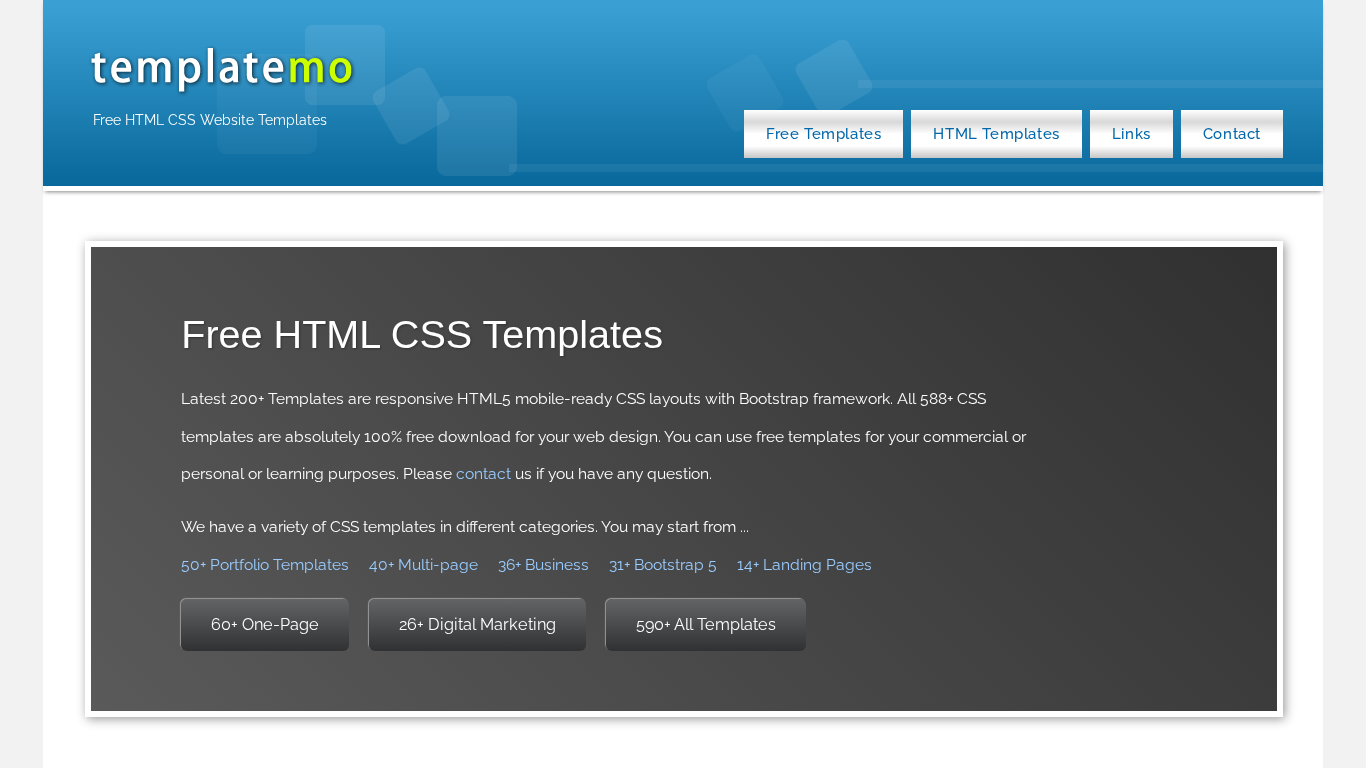Open the 50+ Portfolio Templates link
This screenshot has width=1366, height=768.
click(x=265, y=565)
